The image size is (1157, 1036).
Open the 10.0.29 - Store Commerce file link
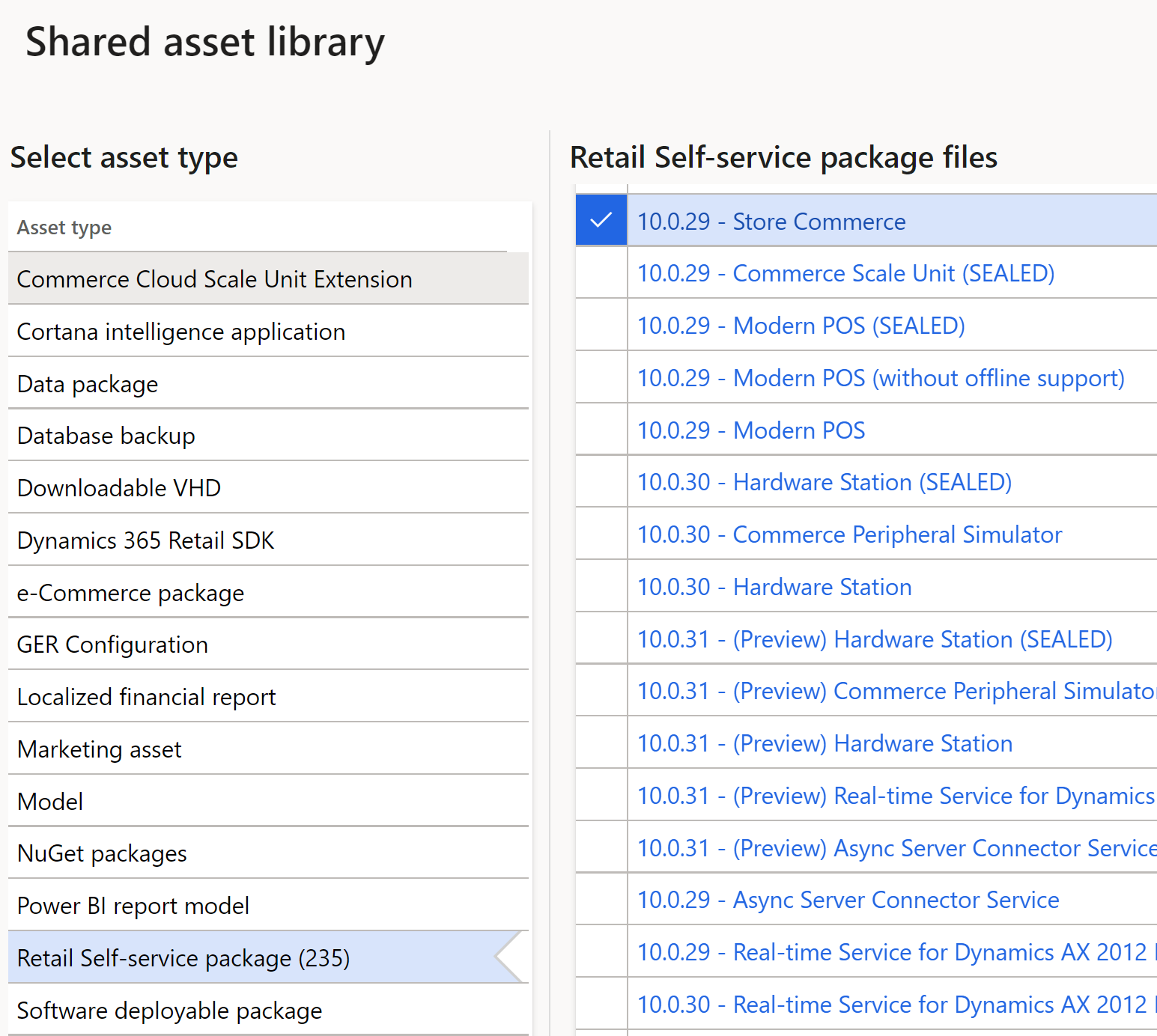click(771, 222)
